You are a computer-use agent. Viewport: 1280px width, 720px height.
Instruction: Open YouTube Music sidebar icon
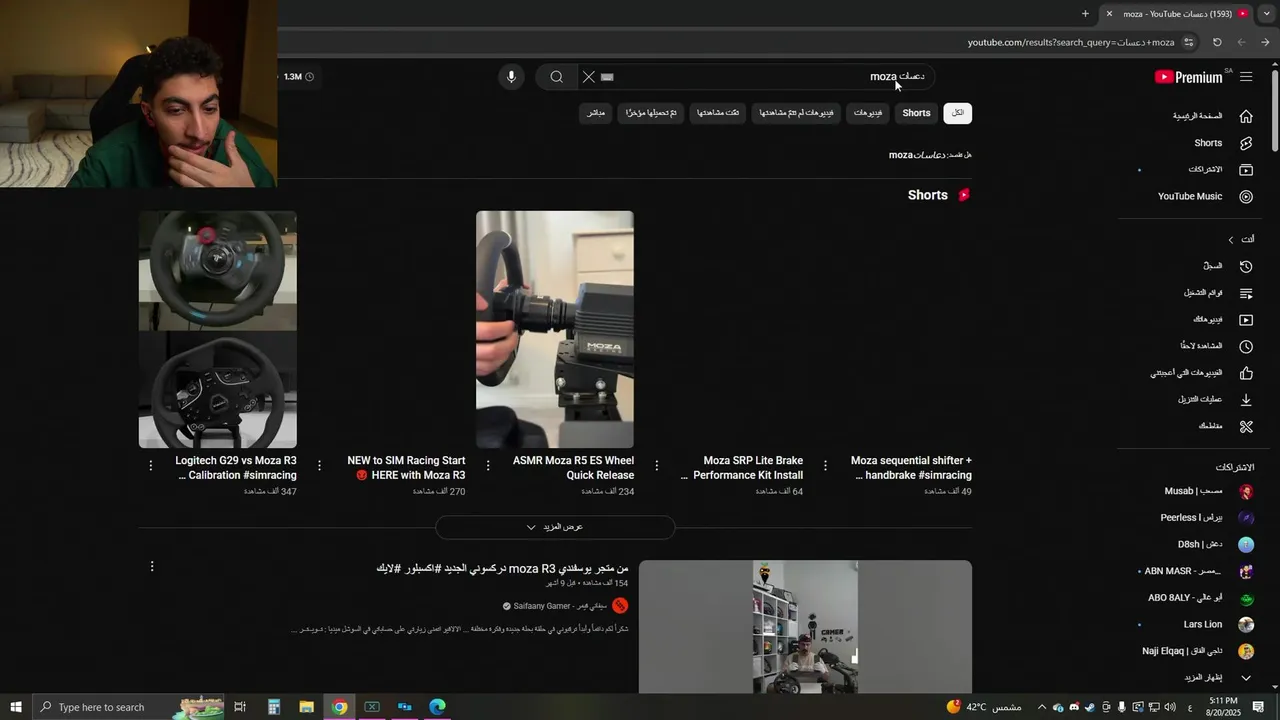tap(1246, 197)
